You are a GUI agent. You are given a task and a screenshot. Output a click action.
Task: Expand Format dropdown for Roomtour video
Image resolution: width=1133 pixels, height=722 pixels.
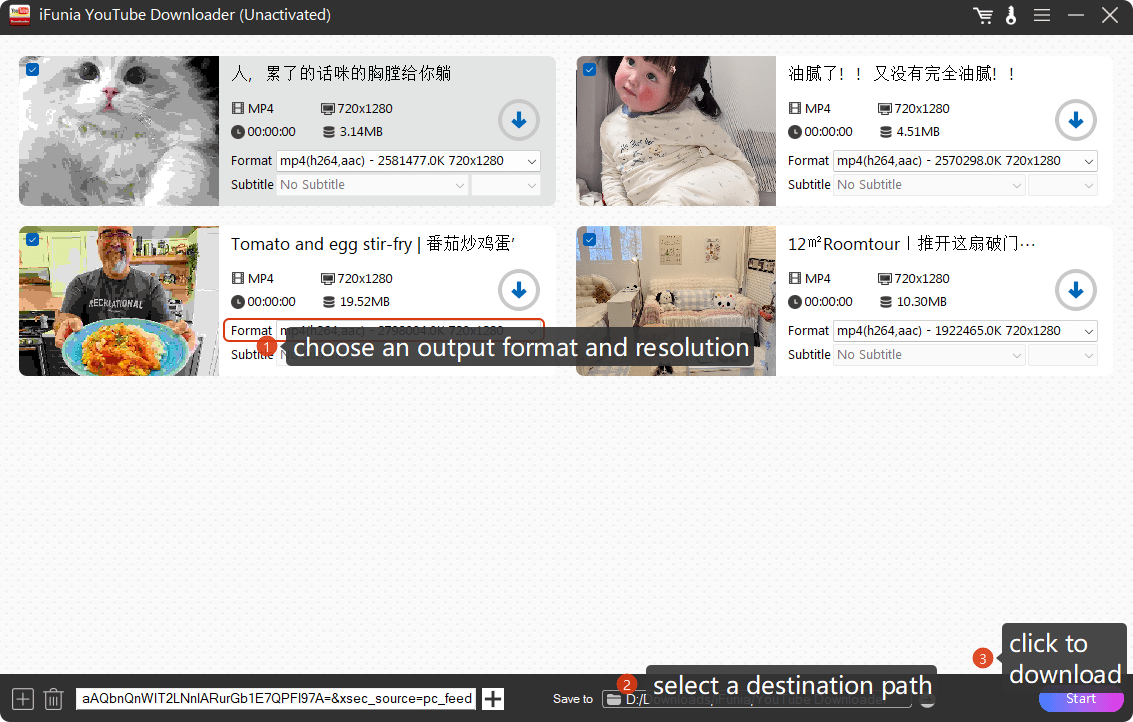[965, 331]
